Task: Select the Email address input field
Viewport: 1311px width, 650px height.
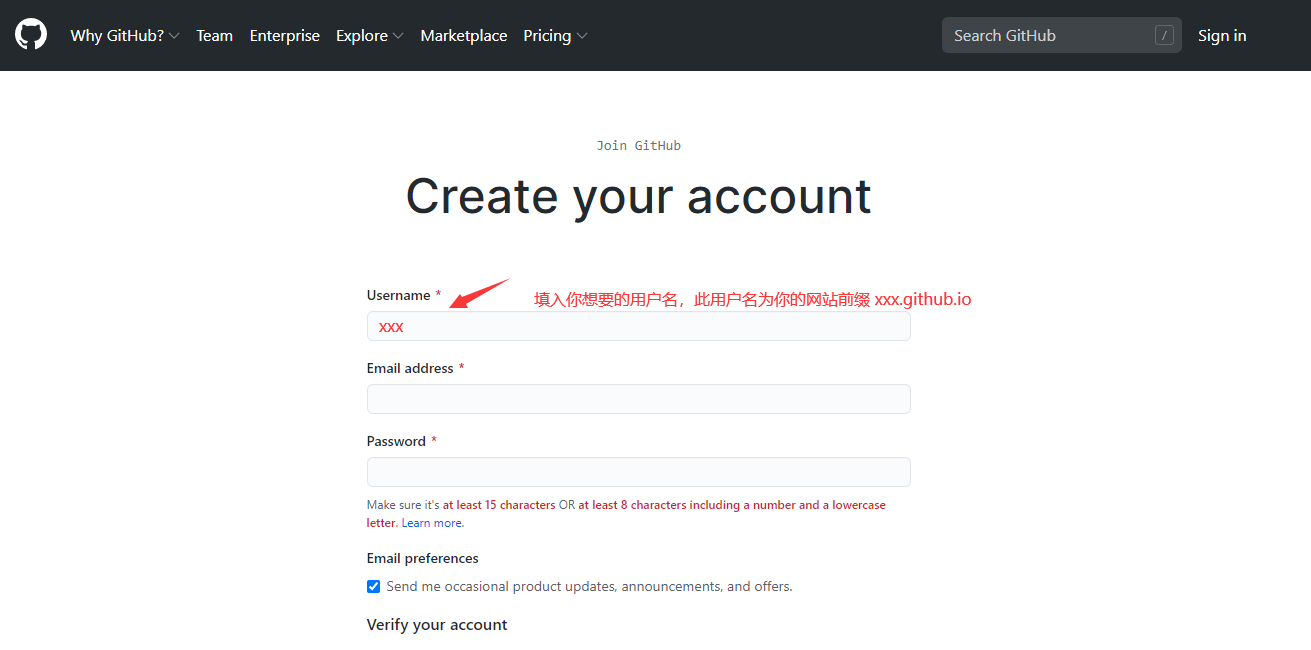Action: [638, 399]
